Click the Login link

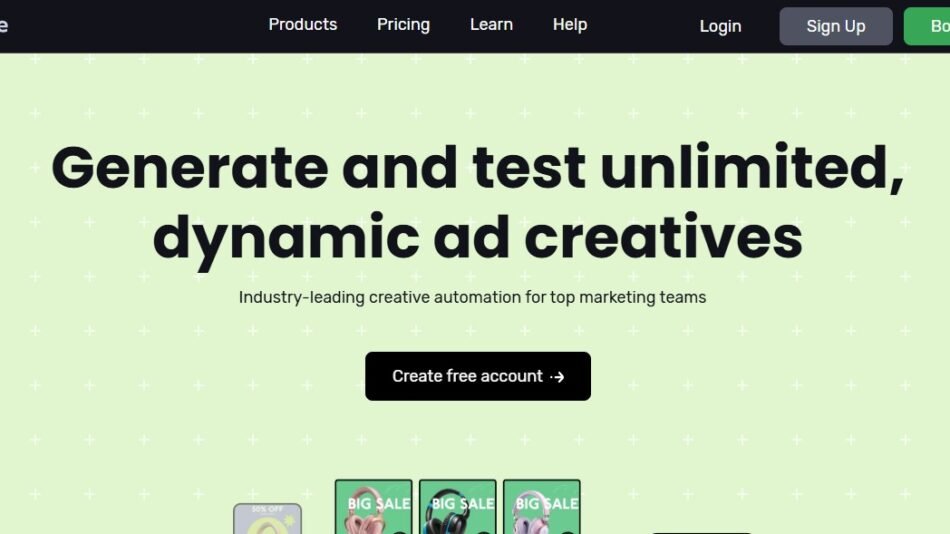point(720,26)
